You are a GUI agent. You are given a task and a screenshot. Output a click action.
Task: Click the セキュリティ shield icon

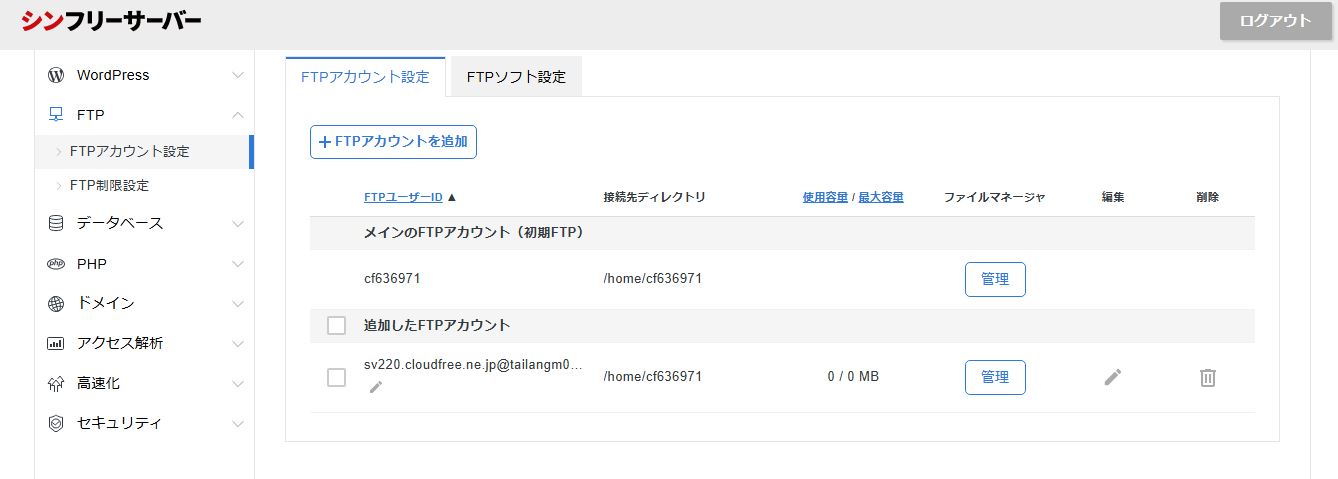(56, 423)
